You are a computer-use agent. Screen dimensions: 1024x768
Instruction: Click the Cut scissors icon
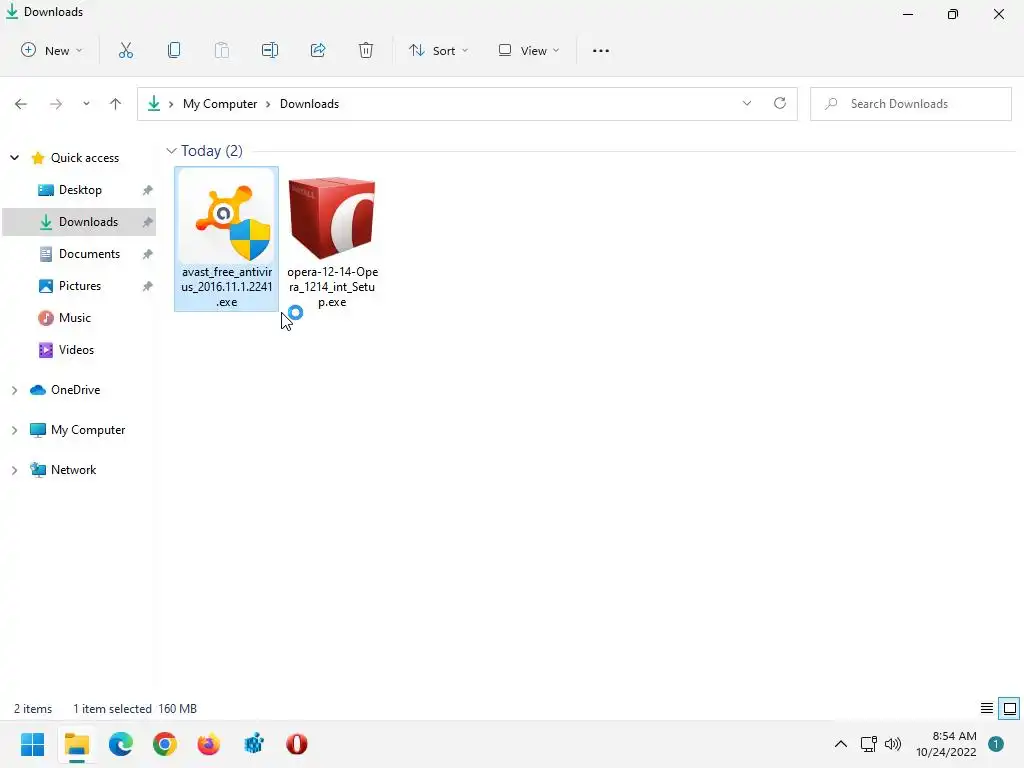point(125,50)
